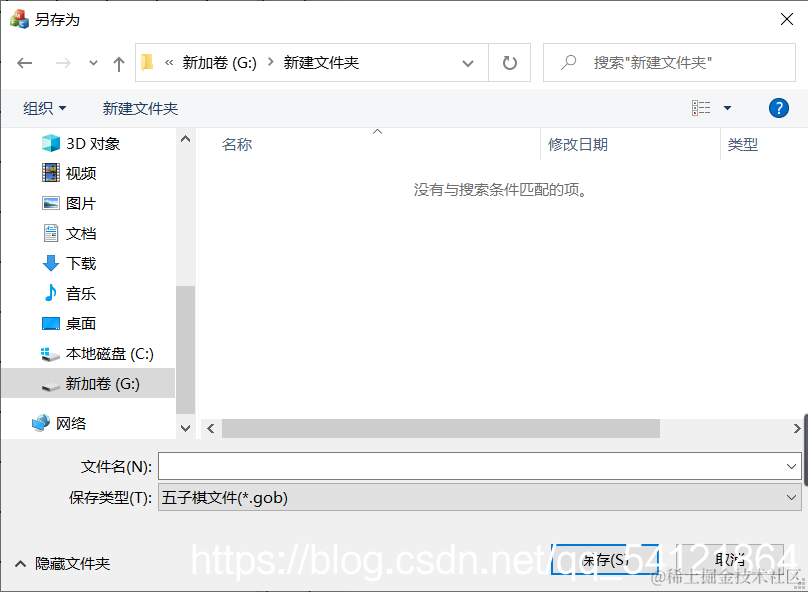Image resolution: width=808 pixels, height=592 pixels.
Task: Click the file list horizontal scrollbar thumb
Action: click(x=441, y=428)
